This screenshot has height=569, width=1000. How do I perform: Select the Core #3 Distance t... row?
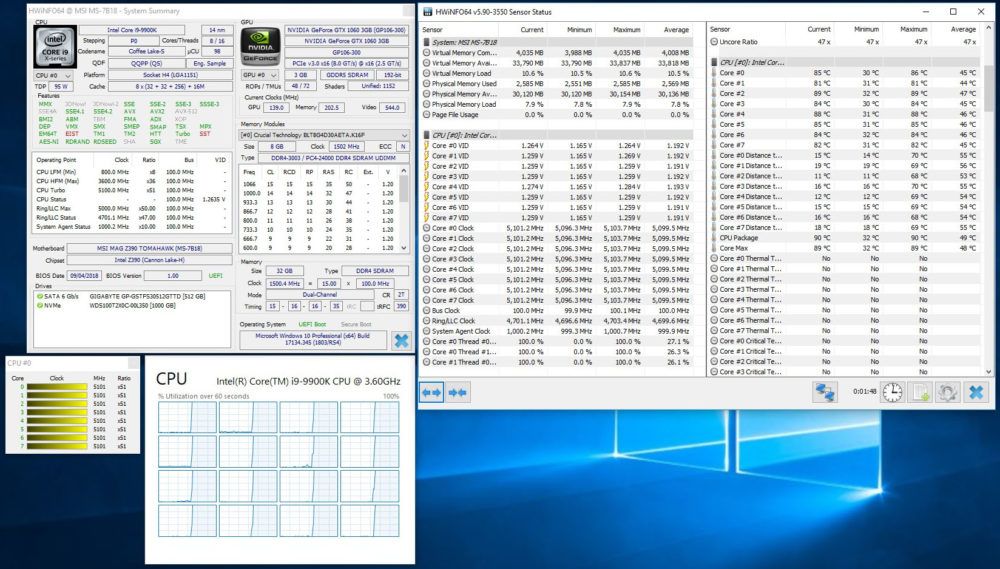[846, 186]
